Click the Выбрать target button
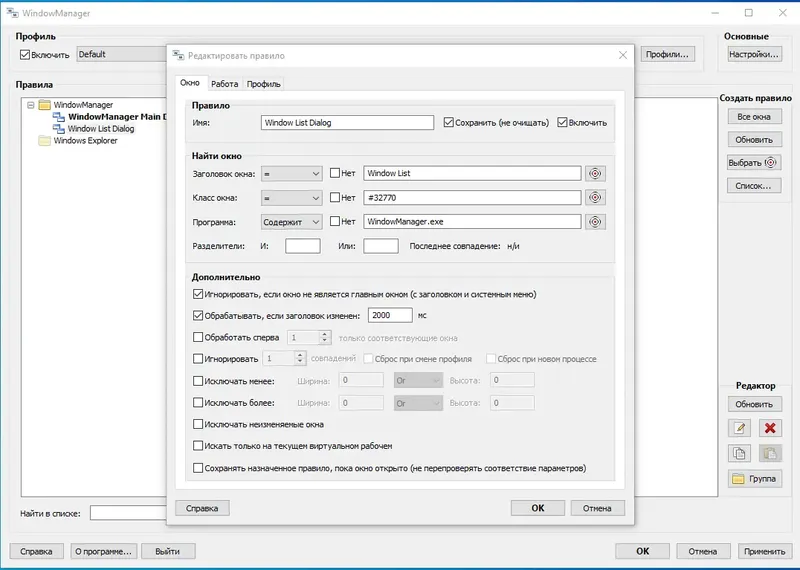Screen dimensions: 800x570 (x=754, y=163)
